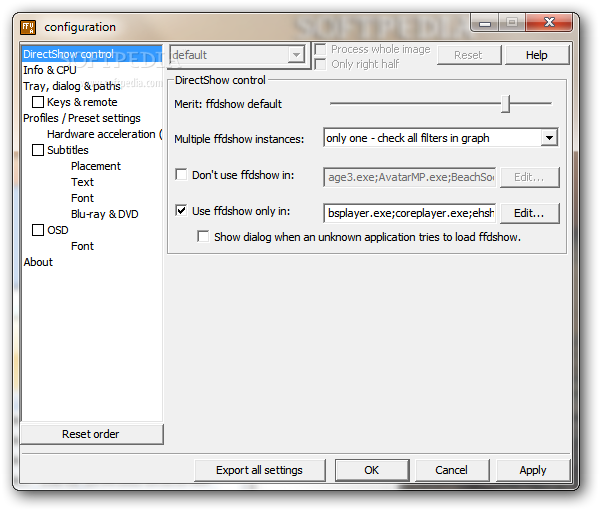Click the ffdshow icon in the title bar

point(28,27)
